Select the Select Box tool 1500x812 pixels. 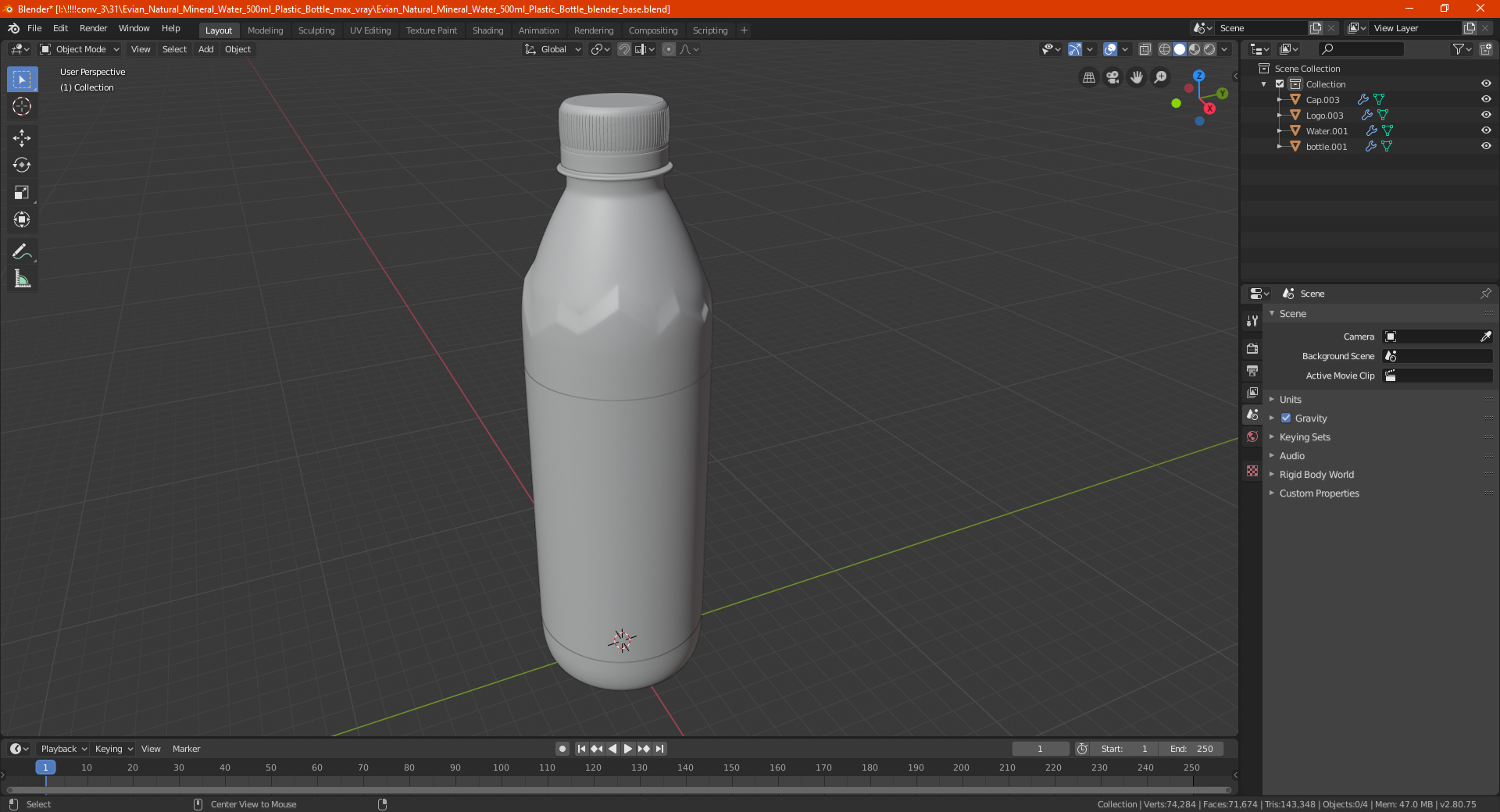coord(22,80)
